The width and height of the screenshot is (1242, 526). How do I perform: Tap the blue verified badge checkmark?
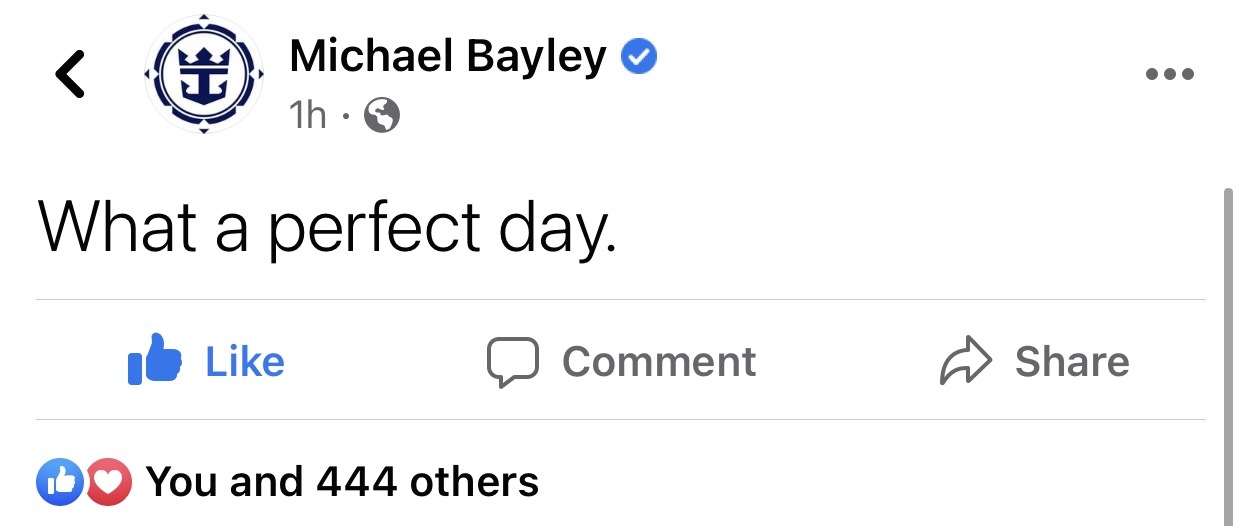click(639, 57)
